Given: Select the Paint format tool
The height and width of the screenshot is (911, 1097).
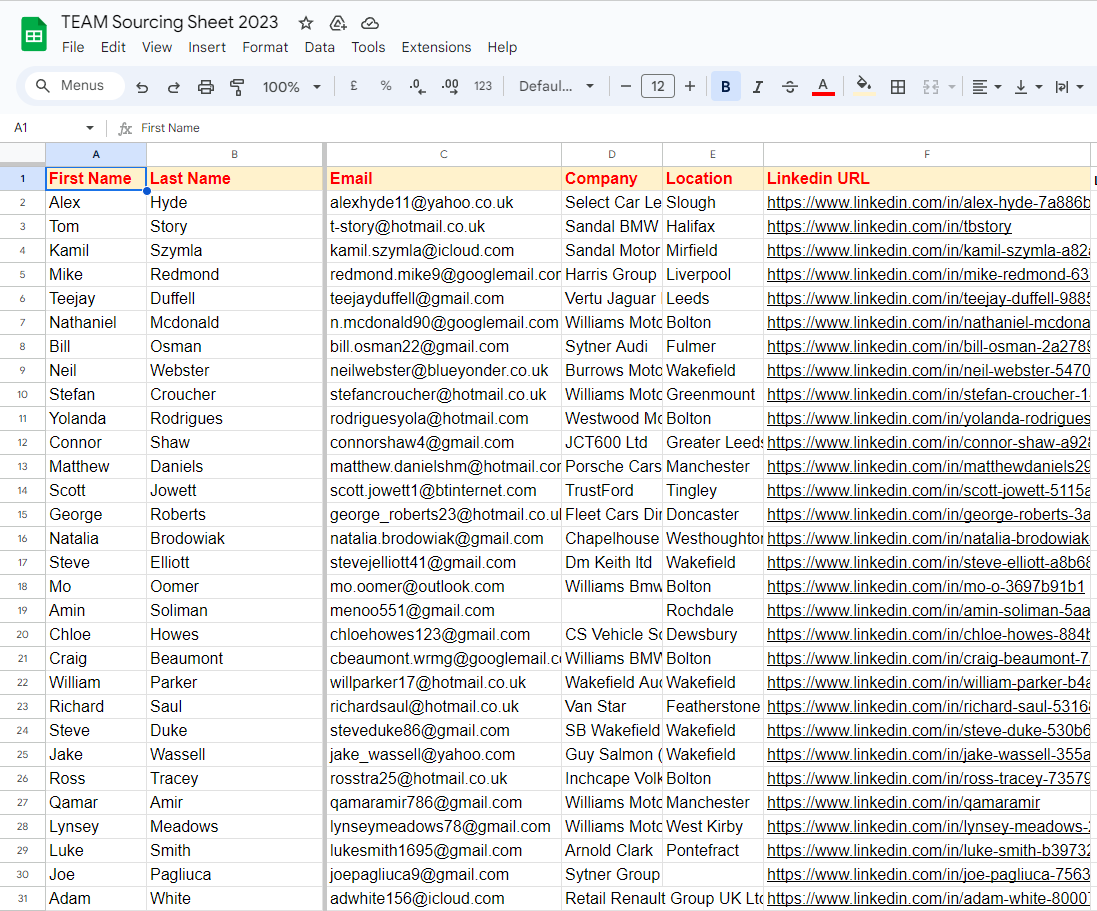Looking at the screenshot, I should click(x=237, y=87).
